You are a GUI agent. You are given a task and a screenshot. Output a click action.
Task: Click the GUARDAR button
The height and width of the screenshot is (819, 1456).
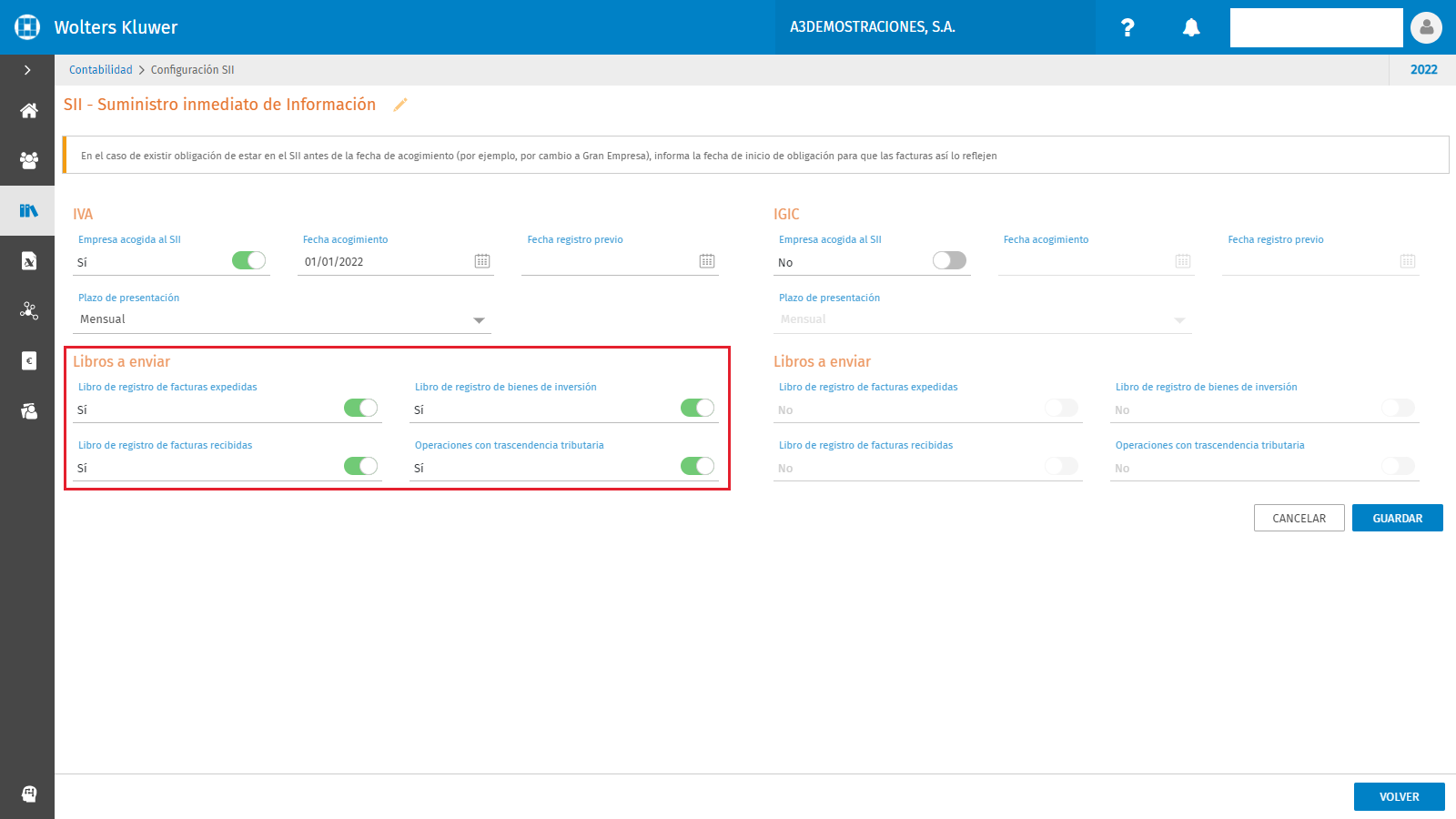1397,518
